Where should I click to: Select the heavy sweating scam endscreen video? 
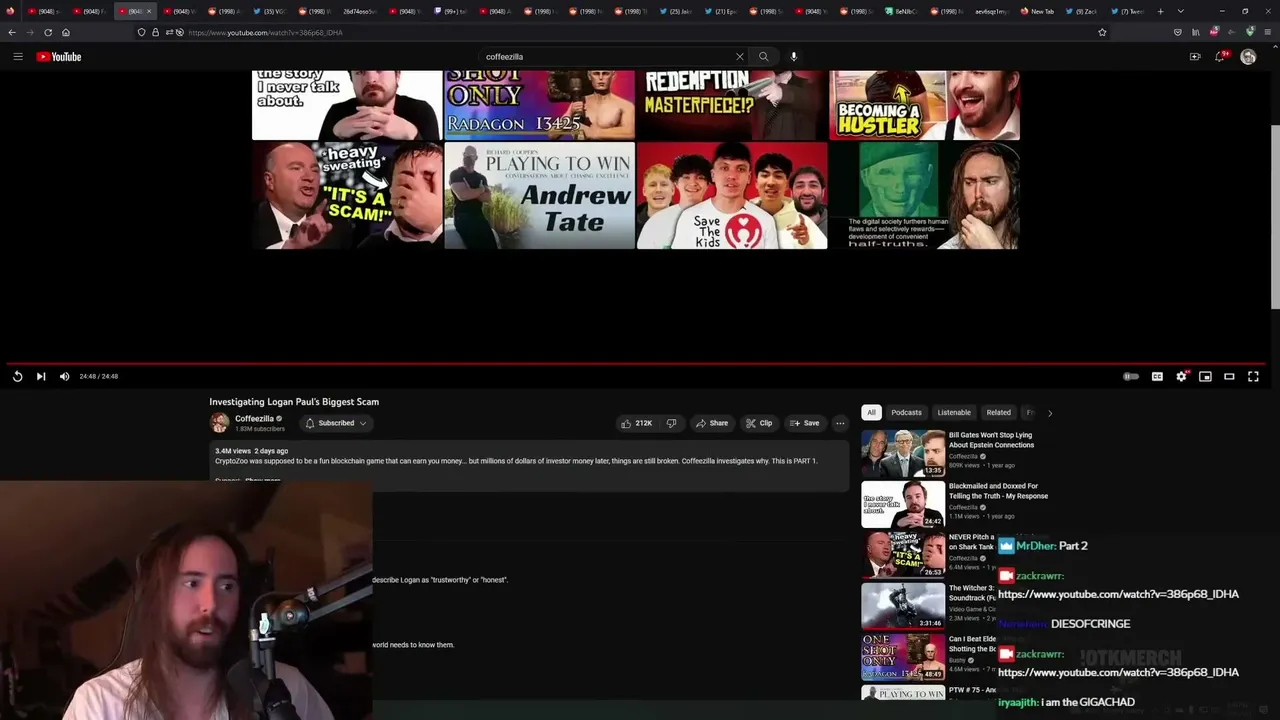point(347,195)
